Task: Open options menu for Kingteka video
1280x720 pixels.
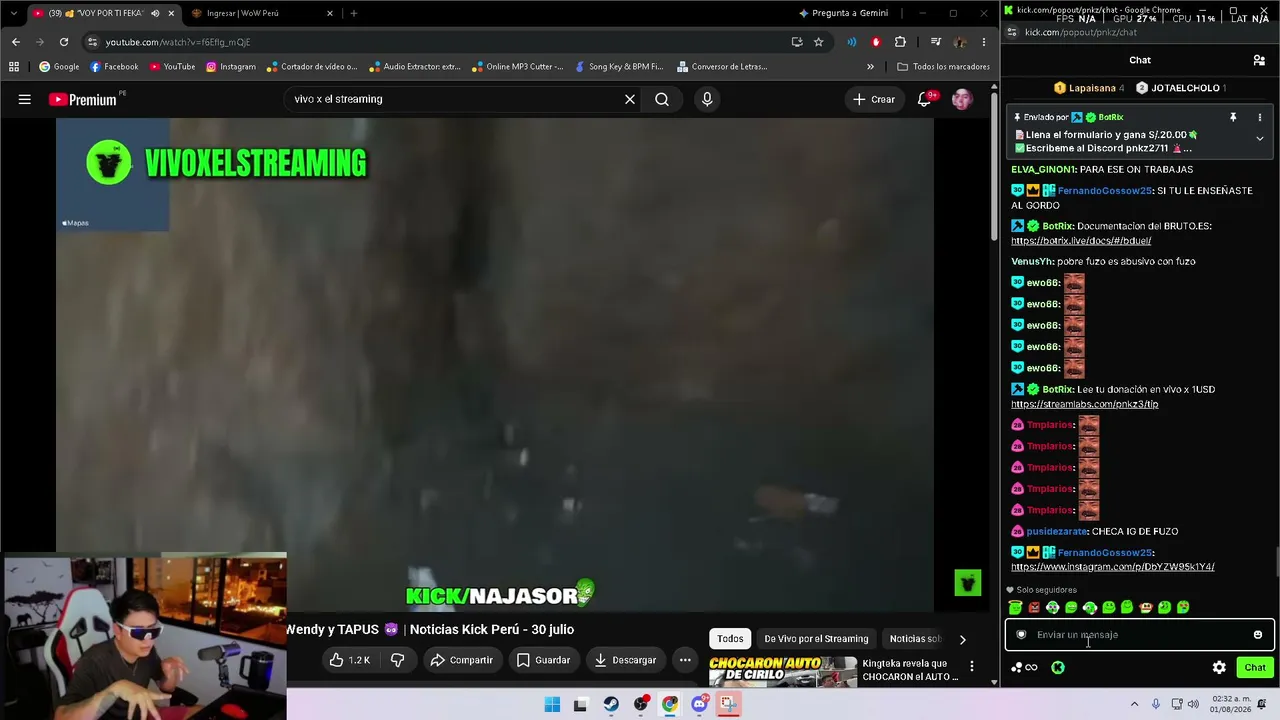Action: click(x=971, y=666)
